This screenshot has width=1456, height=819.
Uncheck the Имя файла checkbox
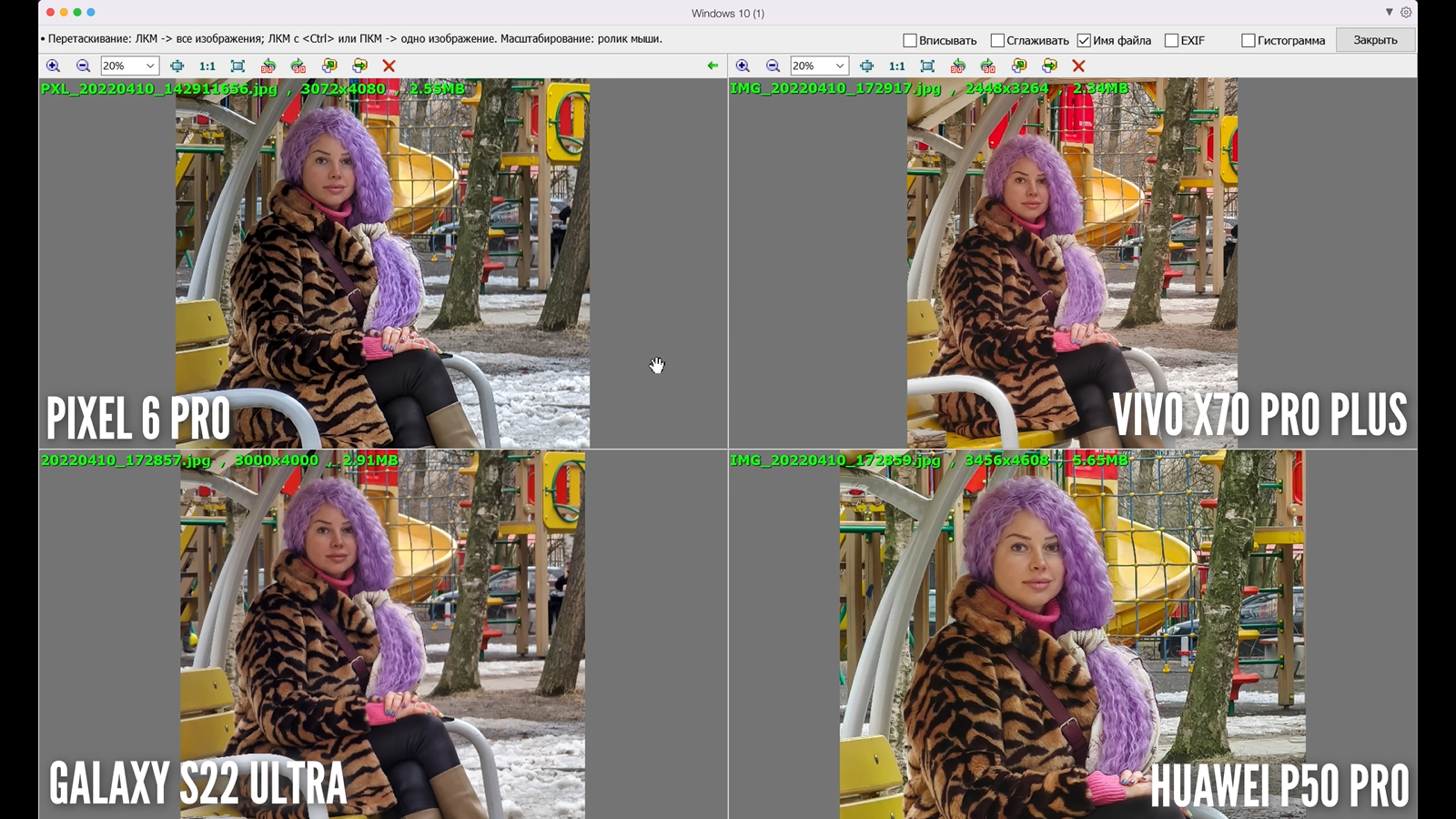[1084, 40]
